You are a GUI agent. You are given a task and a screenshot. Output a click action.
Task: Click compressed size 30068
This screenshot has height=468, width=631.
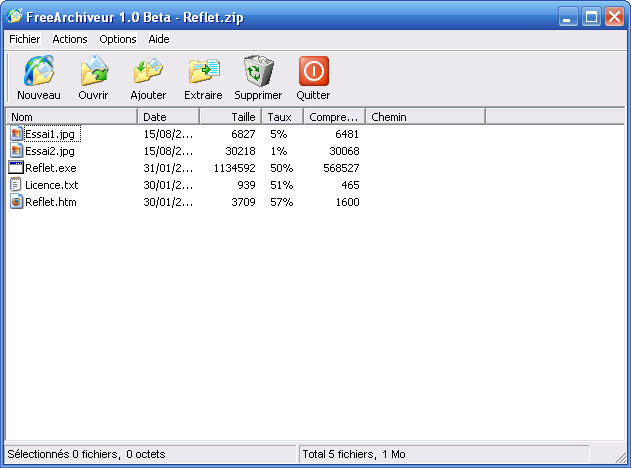[x=344, y=151]
